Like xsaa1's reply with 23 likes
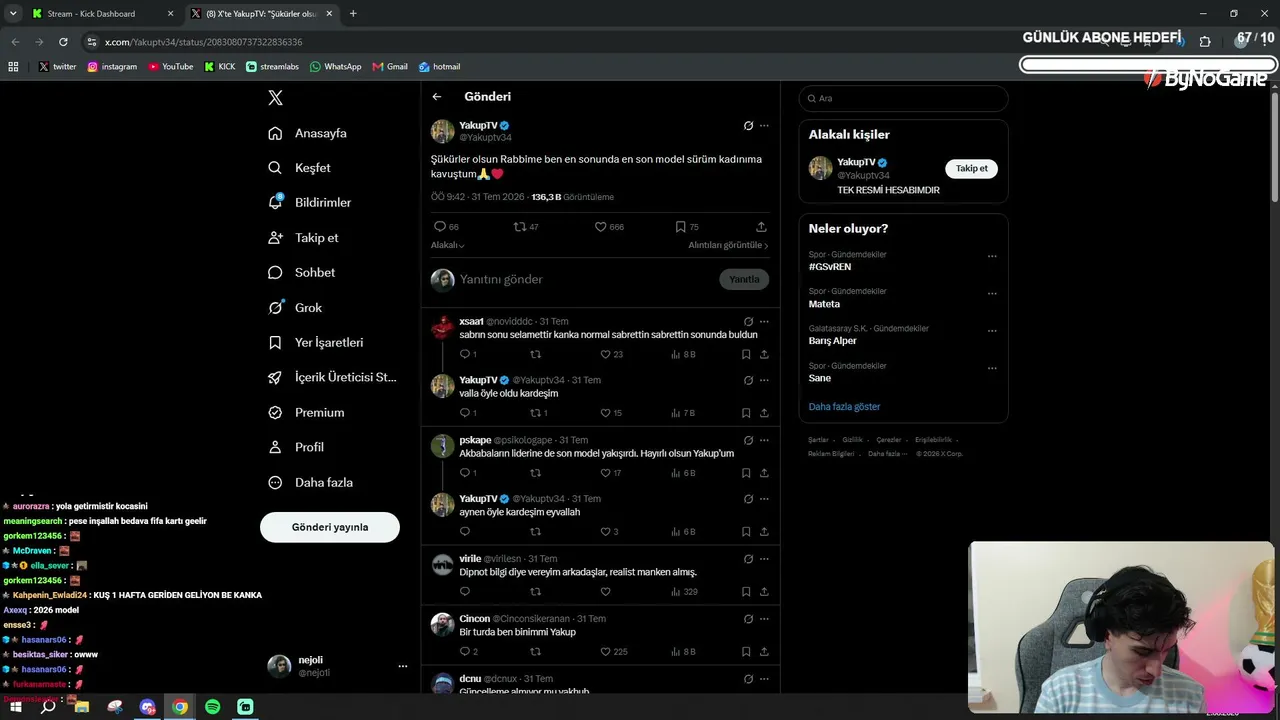The width and height of the screenshot is (1280, 720). (x=605, y=354)
